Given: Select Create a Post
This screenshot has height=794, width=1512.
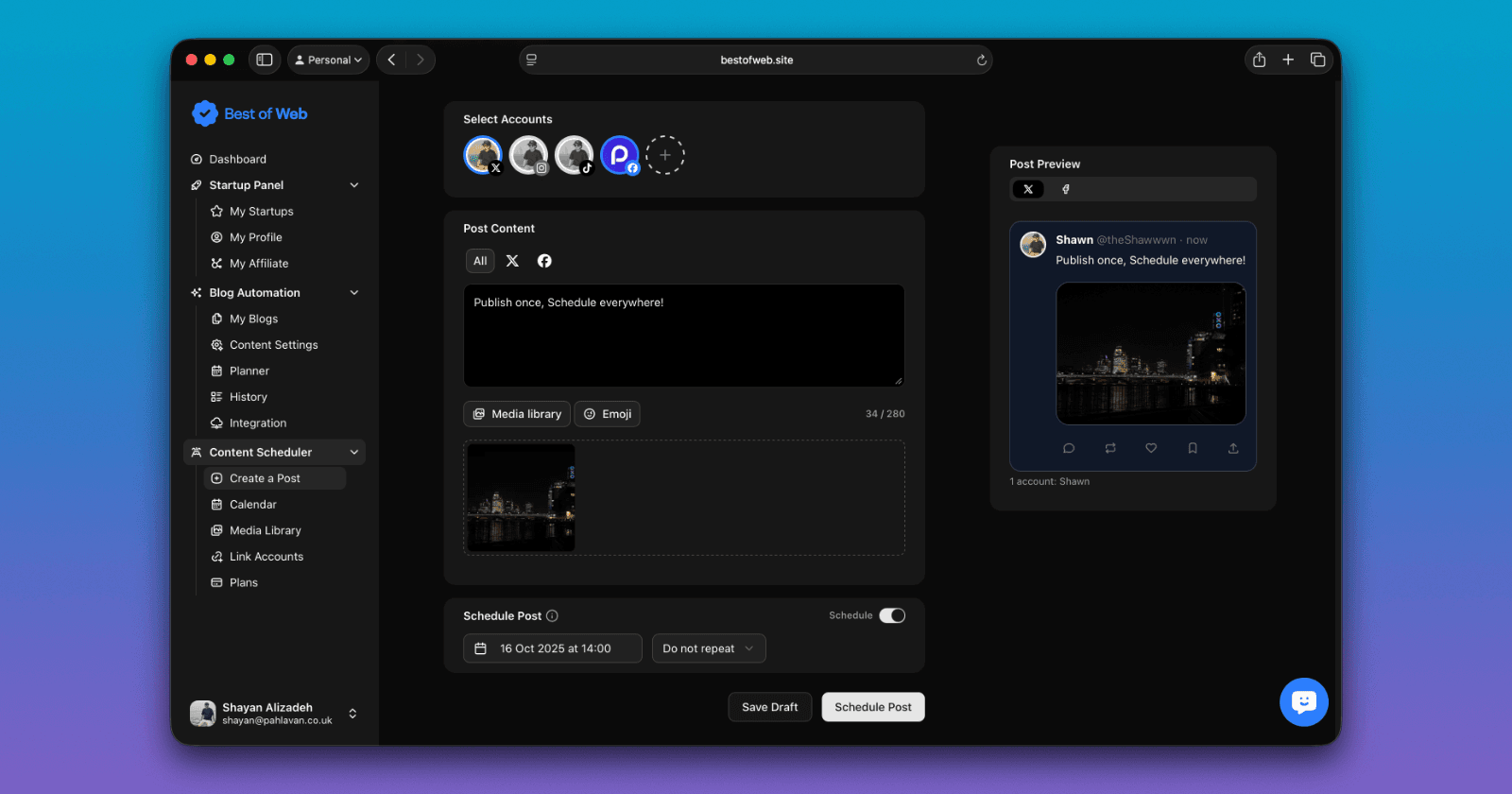Looking at the screenshot, I should pyautogui.click(x=274, y=478).
